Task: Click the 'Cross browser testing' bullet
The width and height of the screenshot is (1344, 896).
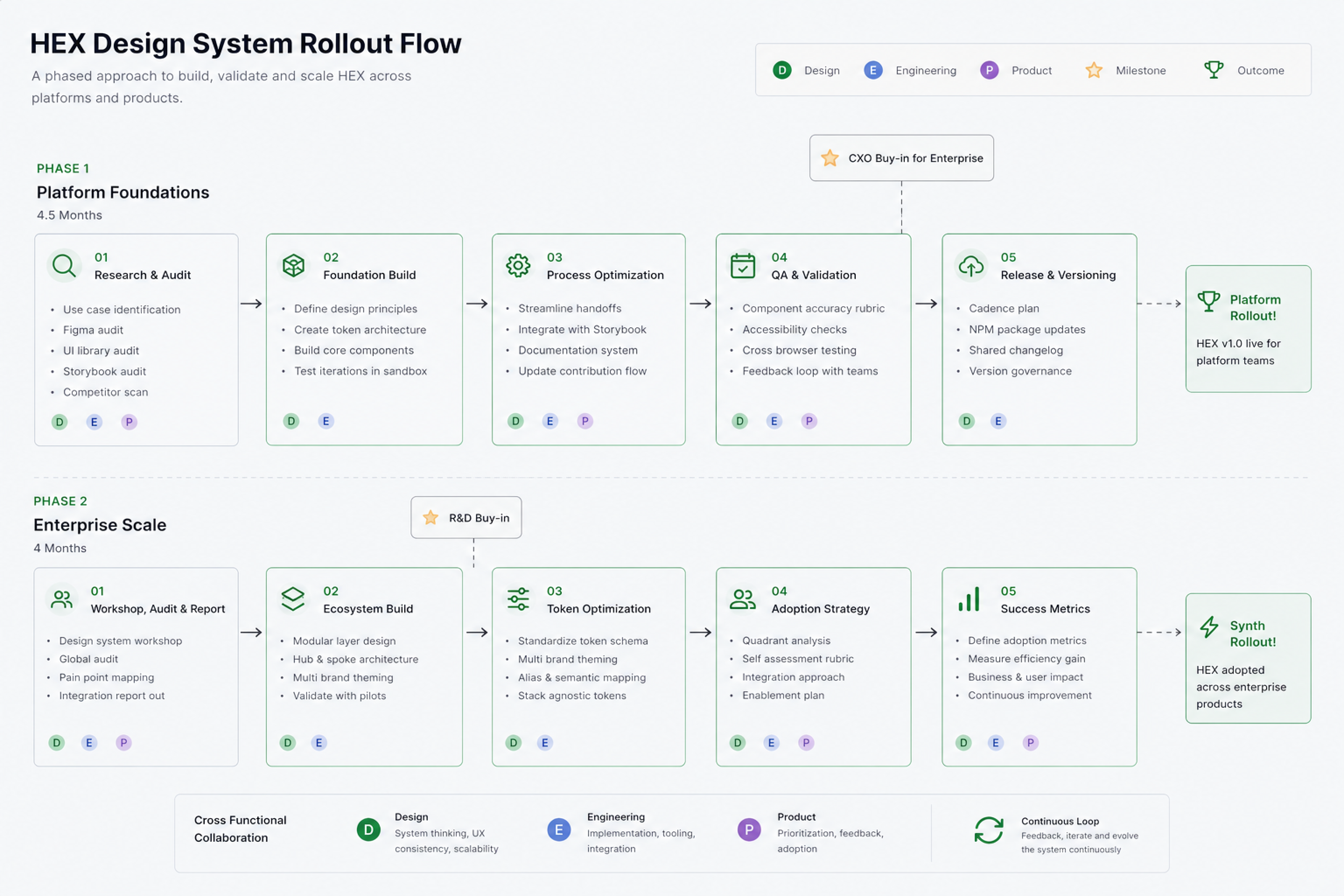Action: (799, 350)
